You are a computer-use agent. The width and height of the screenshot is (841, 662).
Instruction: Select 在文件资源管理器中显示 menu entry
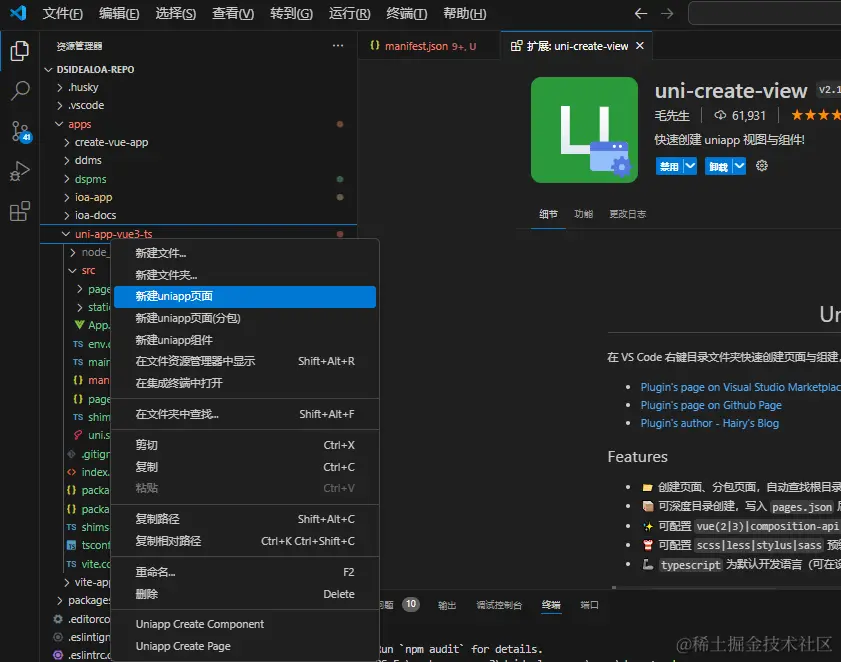click(x=245, y=362)
